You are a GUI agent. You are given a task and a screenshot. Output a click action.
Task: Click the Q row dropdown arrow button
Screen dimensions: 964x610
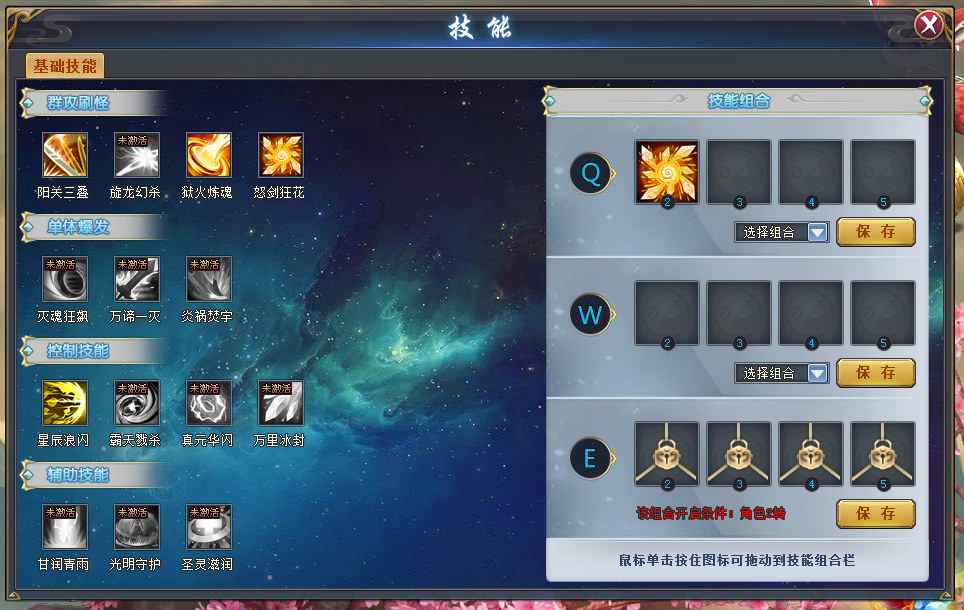pyautogui.click(x=818, y=232)
